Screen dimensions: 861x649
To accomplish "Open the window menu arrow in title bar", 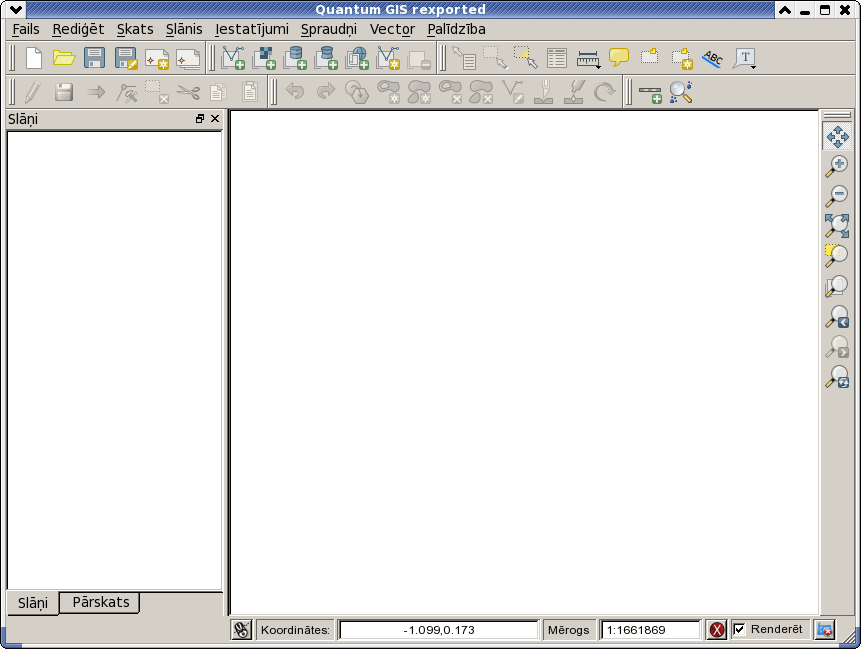I will pyautogui.click(x=16, y=9).
